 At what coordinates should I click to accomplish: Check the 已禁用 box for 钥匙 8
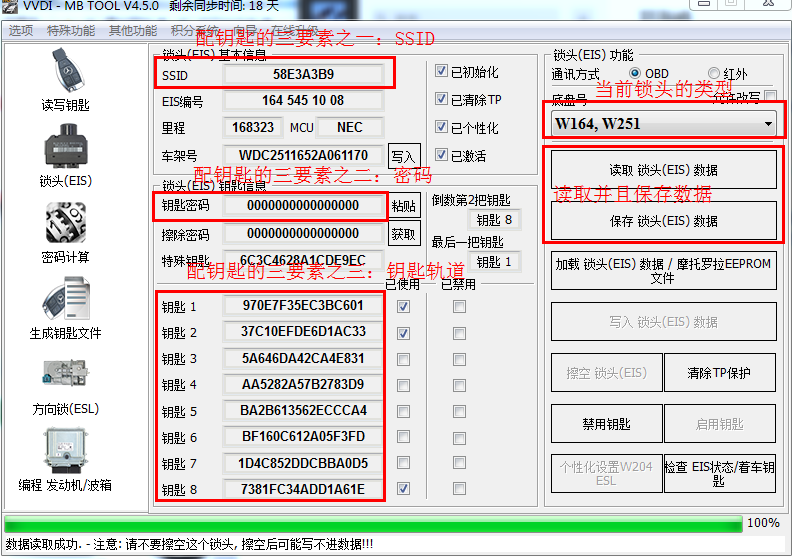459,489
